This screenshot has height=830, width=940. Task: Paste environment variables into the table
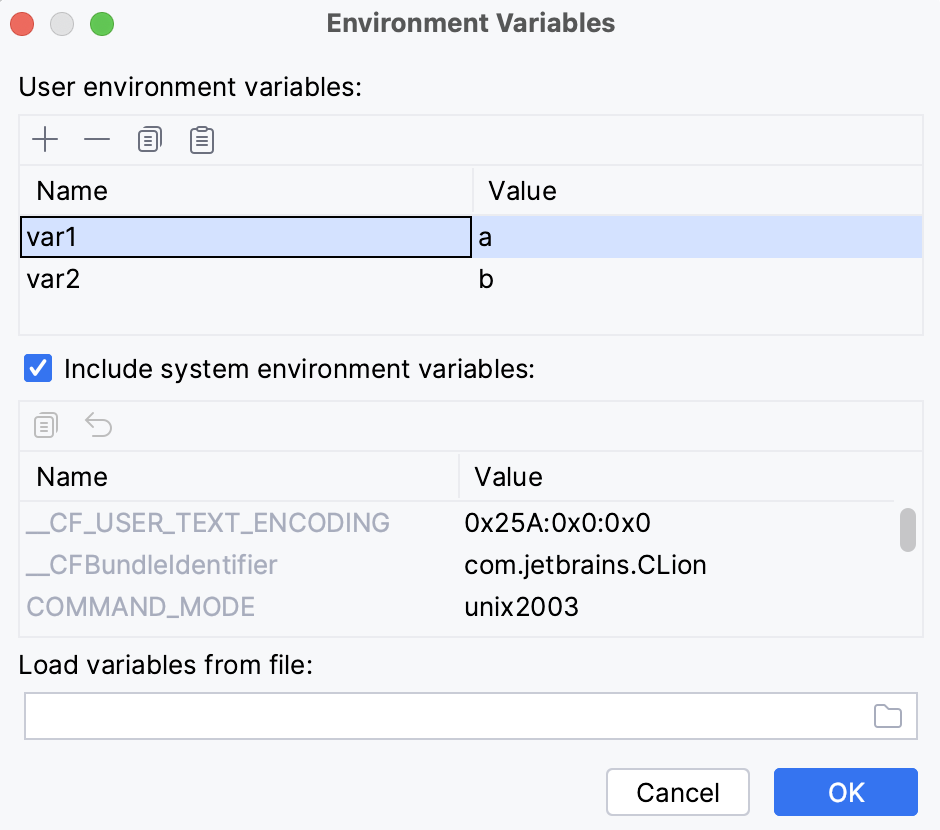(201, 140)
